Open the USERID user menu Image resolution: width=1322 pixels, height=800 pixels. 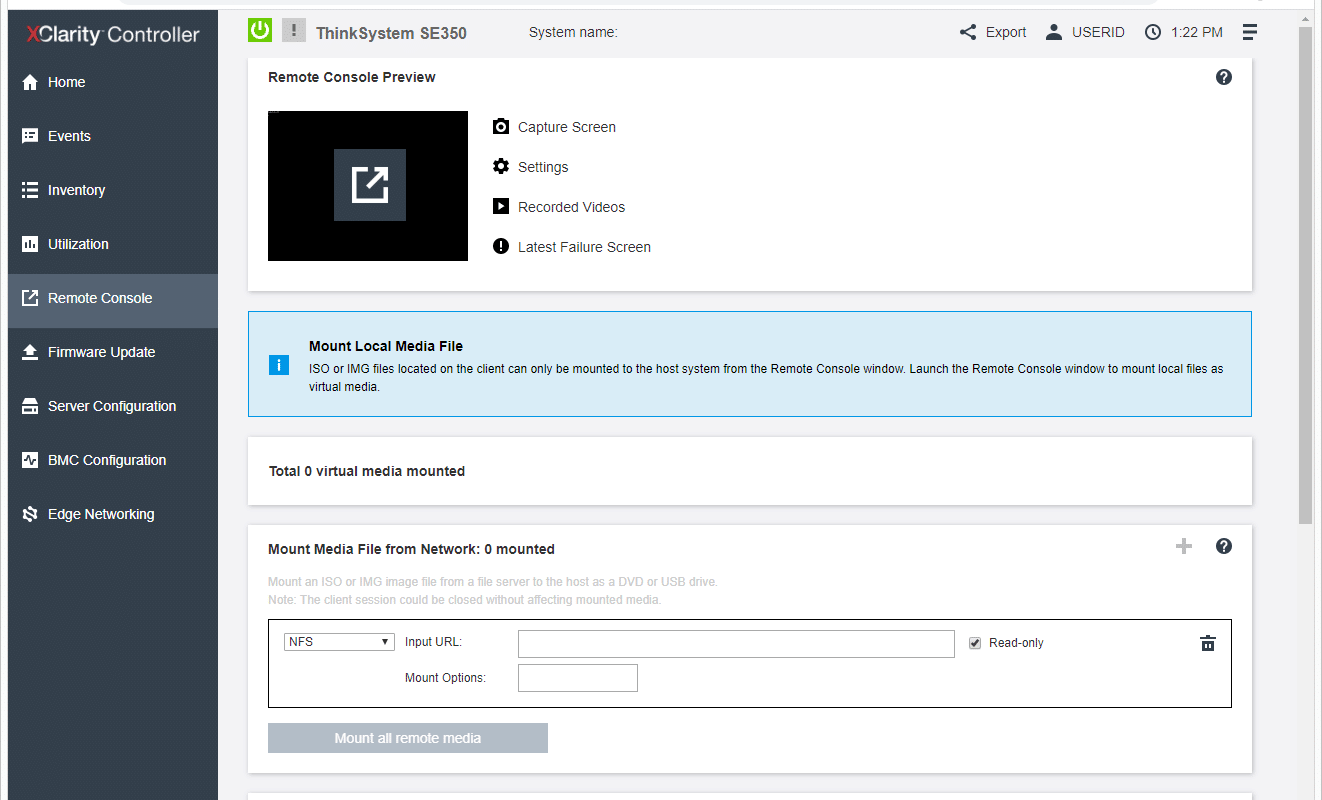tap(1085, 32)
